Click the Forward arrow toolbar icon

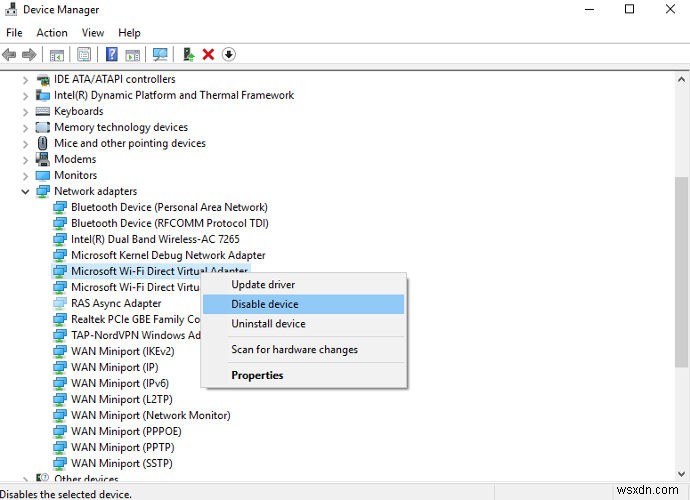point(29,55)
